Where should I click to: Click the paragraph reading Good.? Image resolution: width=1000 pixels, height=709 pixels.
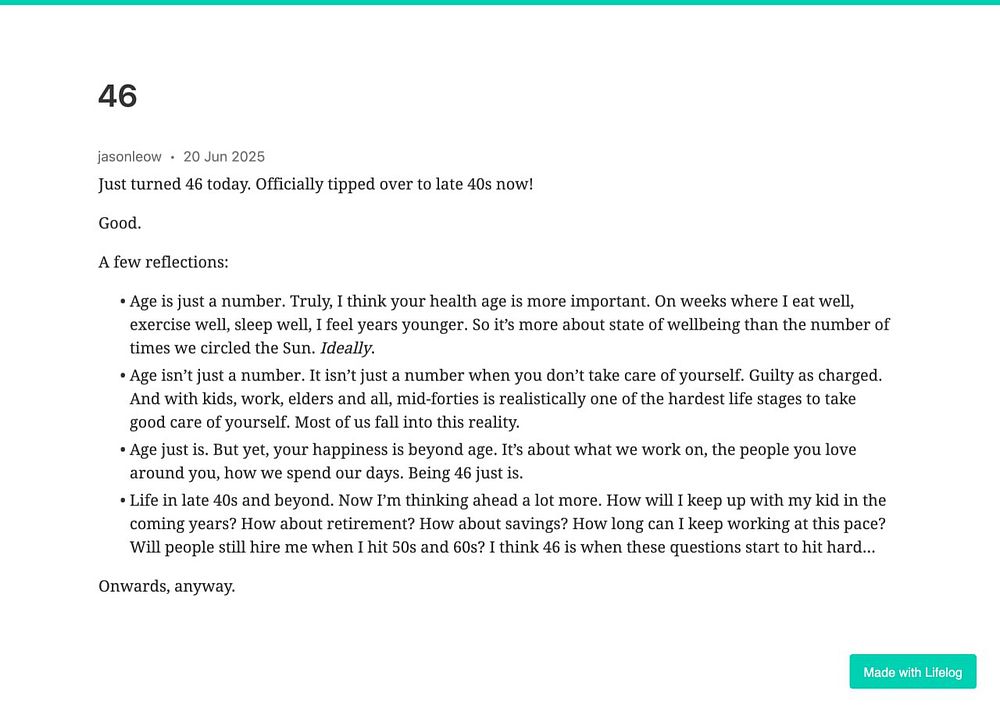[x=120, y=223]
